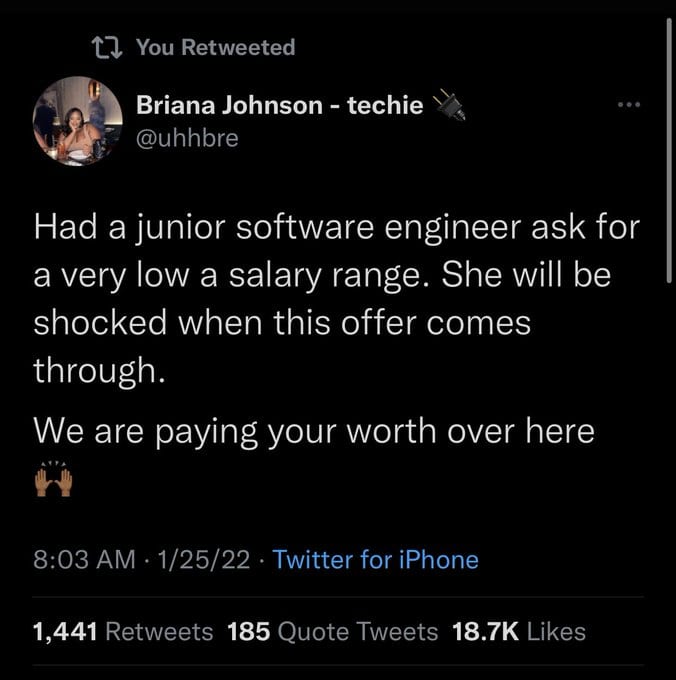Click the 'You Retweeted' label
The width and height of the screenshot is (676, 680).
tap(216, 47)
